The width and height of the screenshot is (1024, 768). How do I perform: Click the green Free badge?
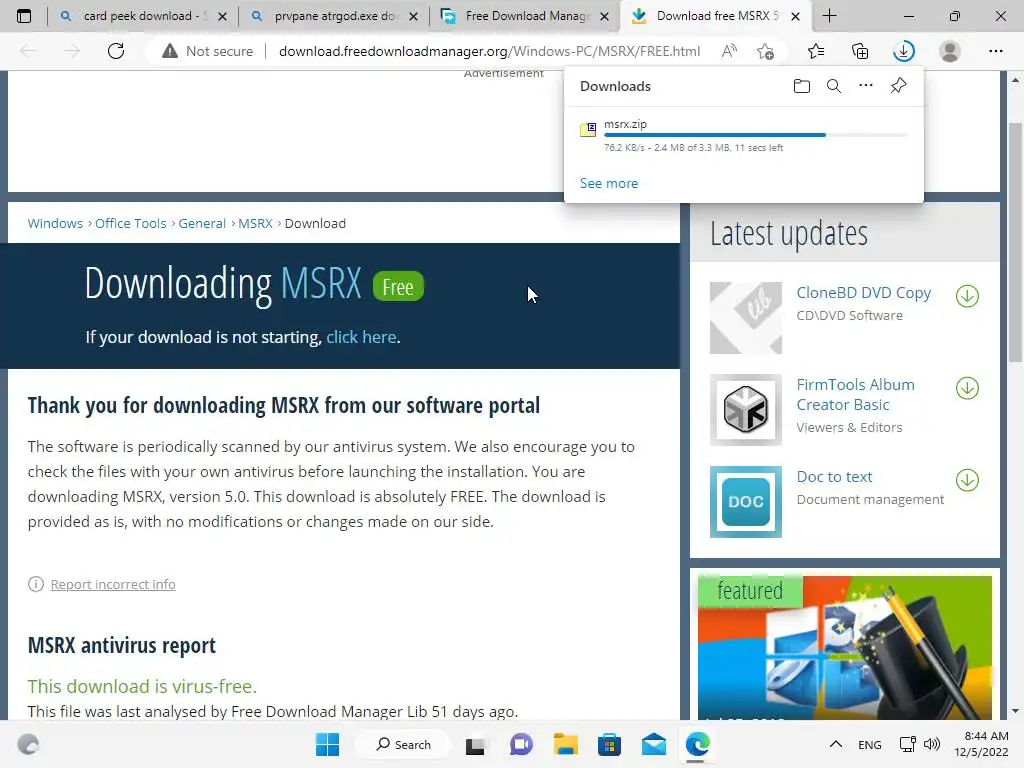click(398, 287)
